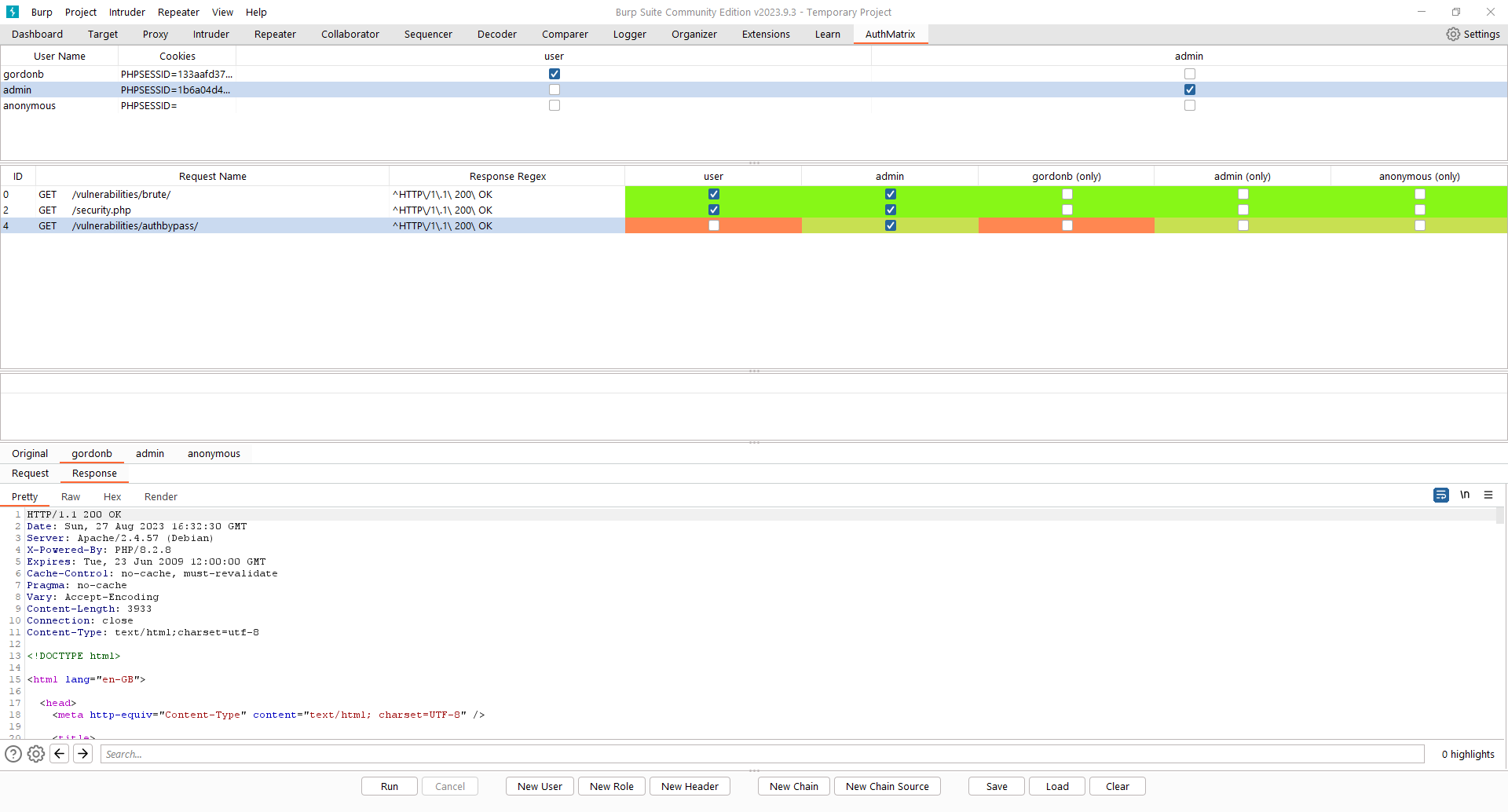Switch to Render response view

161,496
